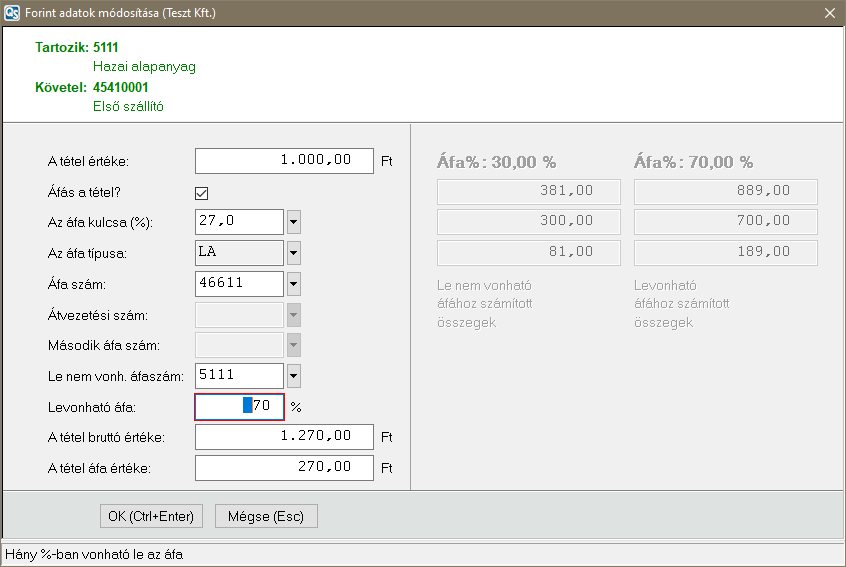Open the Az áfa kulcsa dropdown arrow
Image resolution: width=846 pixels, height=567 pixels.
pyautogui.click(x=294, y=222)
